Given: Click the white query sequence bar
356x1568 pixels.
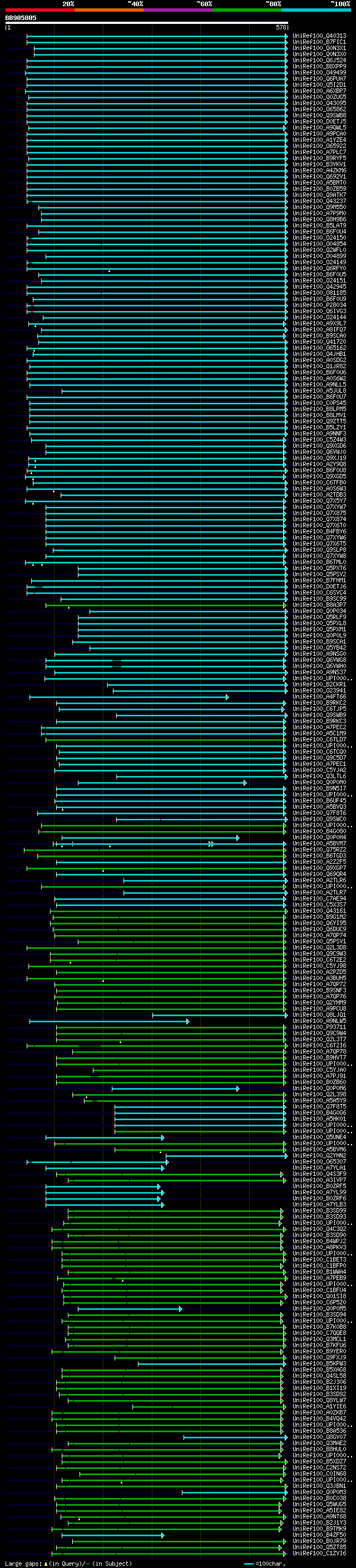Looking at the screenshot, I should point(147,22).
